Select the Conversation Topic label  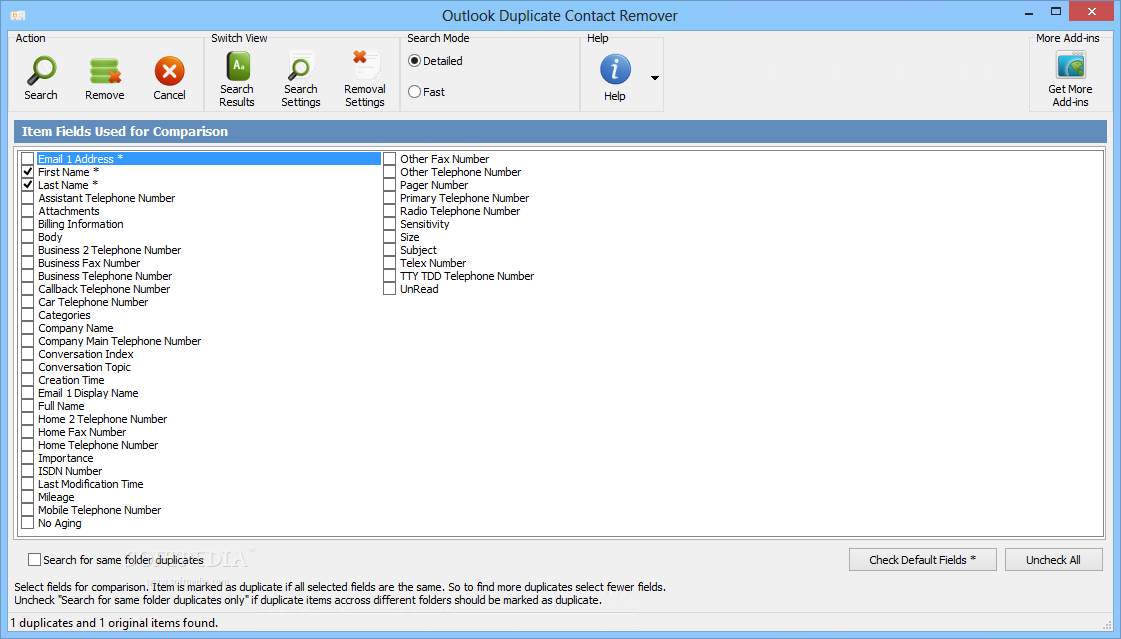[x=84, y=367]
